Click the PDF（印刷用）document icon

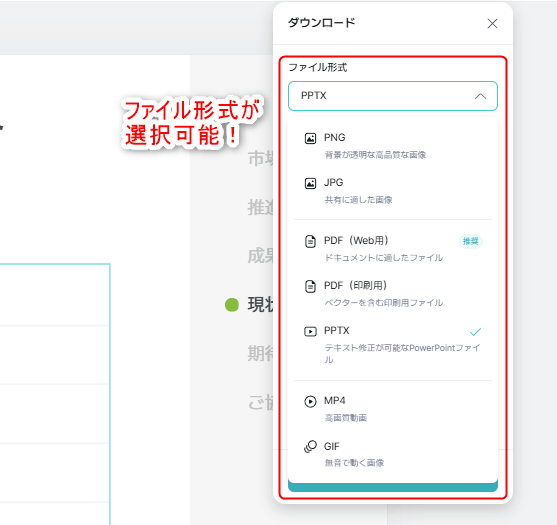(310, 286)
